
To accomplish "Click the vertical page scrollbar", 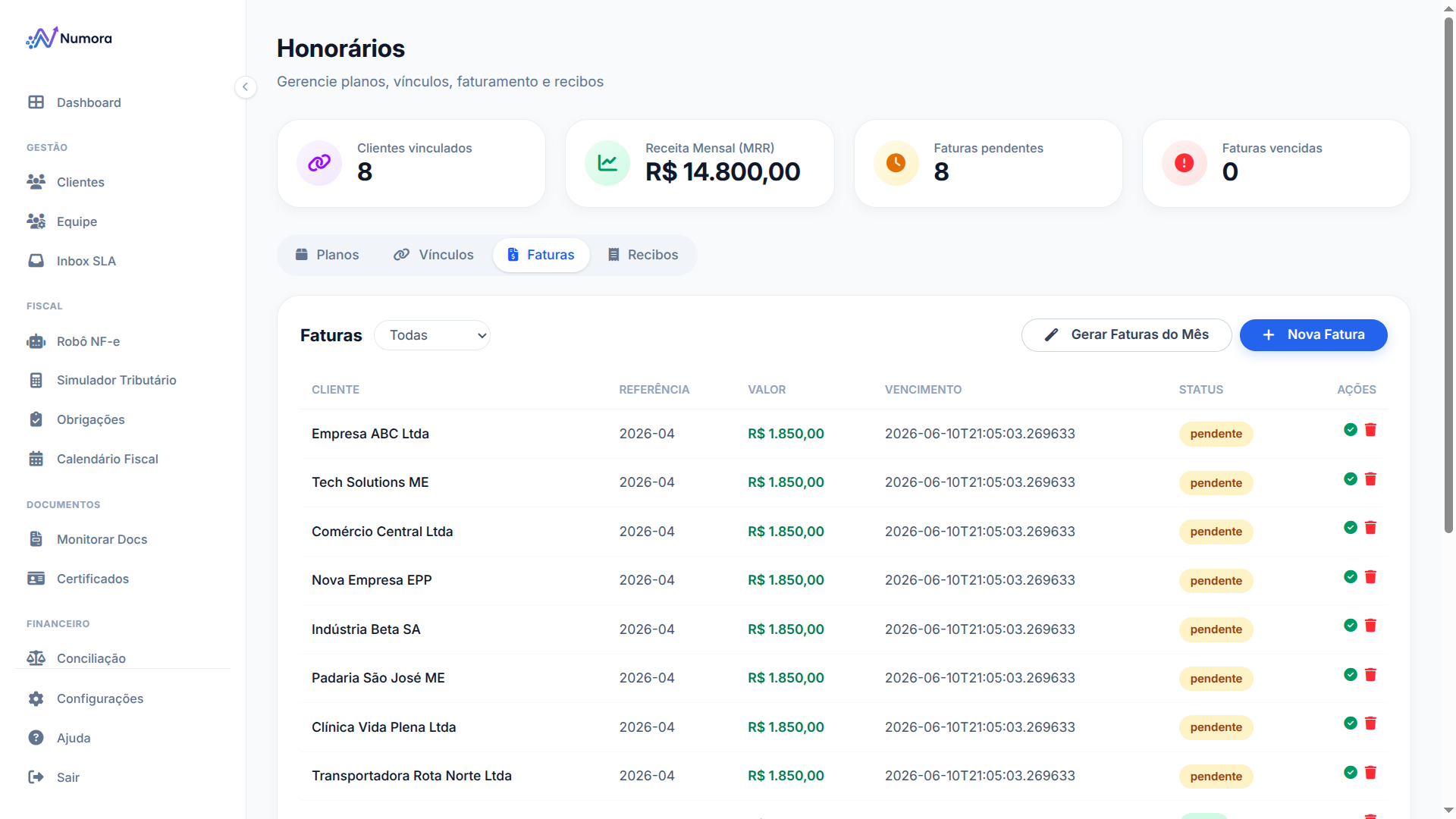I will (1448, 273).
